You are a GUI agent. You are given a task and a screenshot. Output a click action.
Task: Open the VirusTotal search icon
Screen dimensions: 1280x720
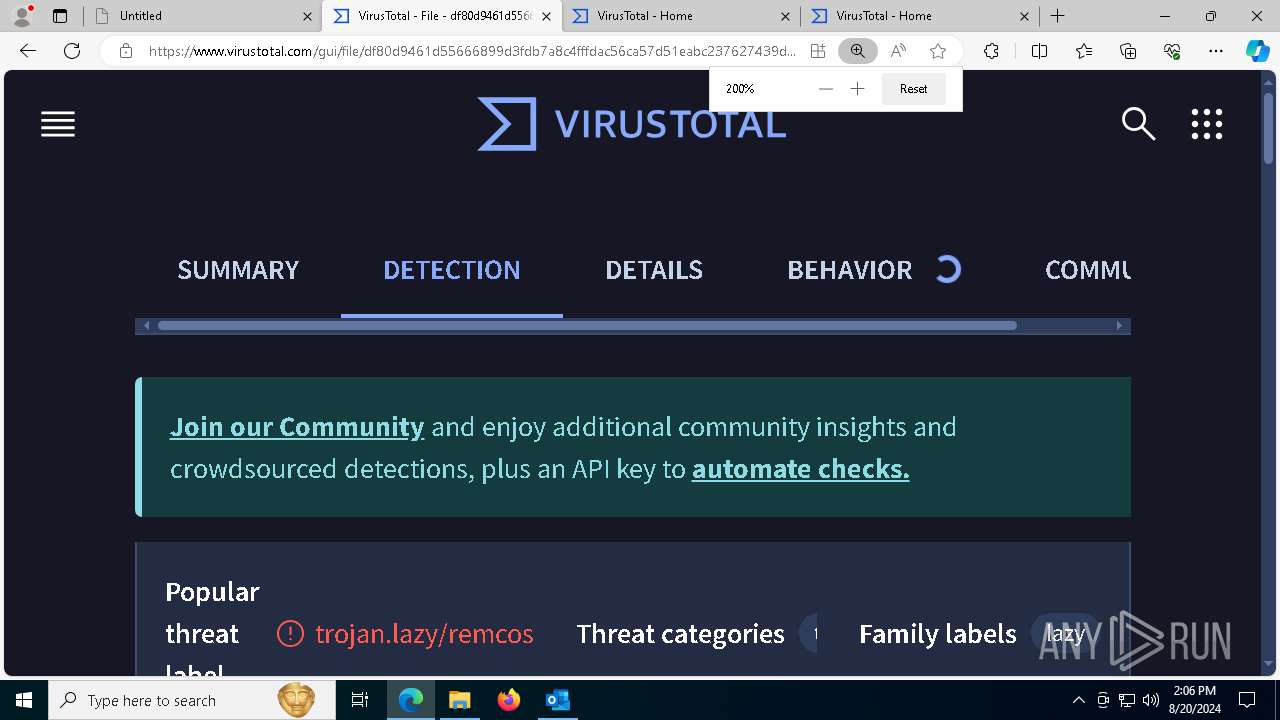(1138, 124)
